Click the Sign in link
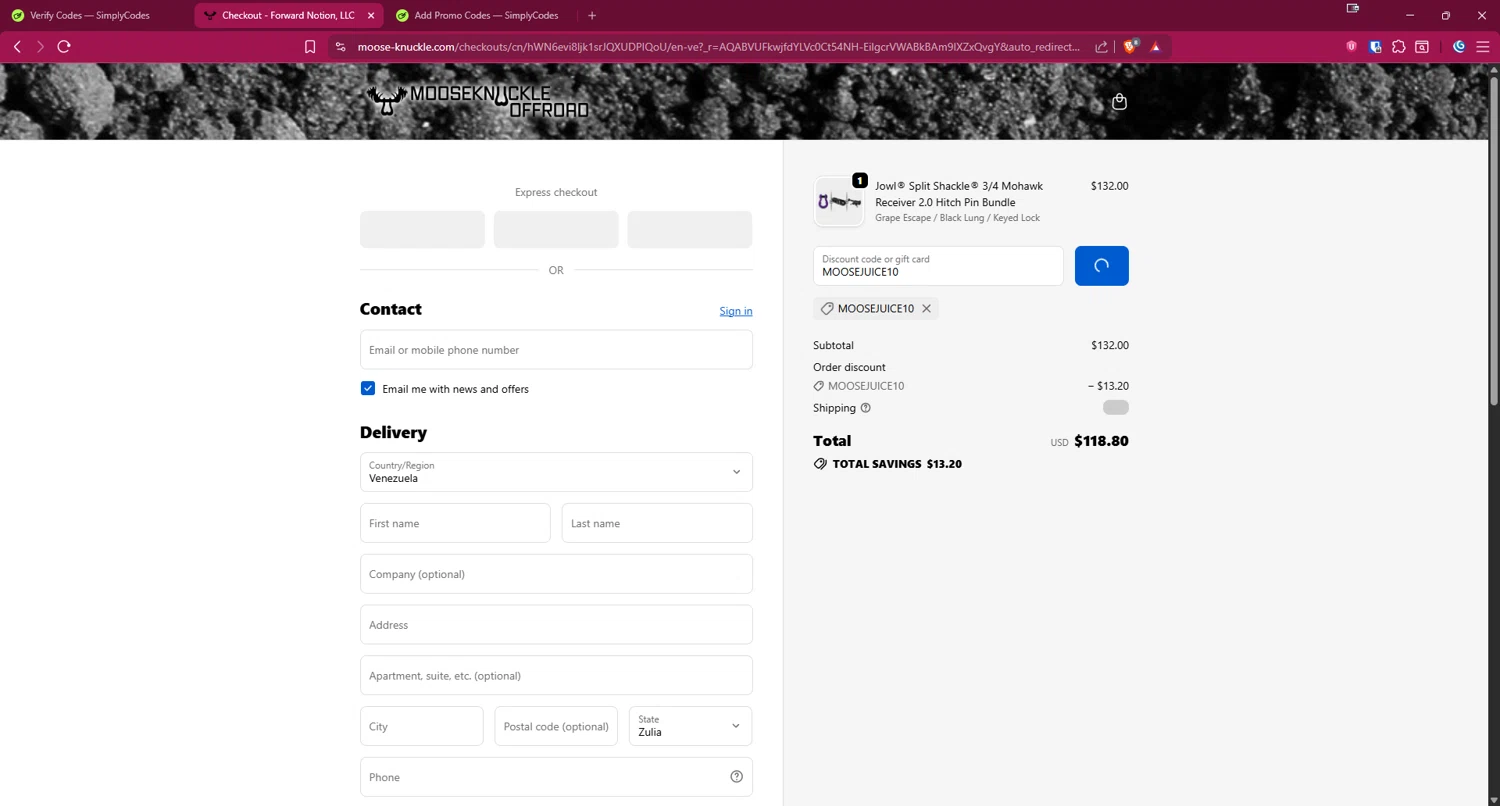 coord(736,311)
